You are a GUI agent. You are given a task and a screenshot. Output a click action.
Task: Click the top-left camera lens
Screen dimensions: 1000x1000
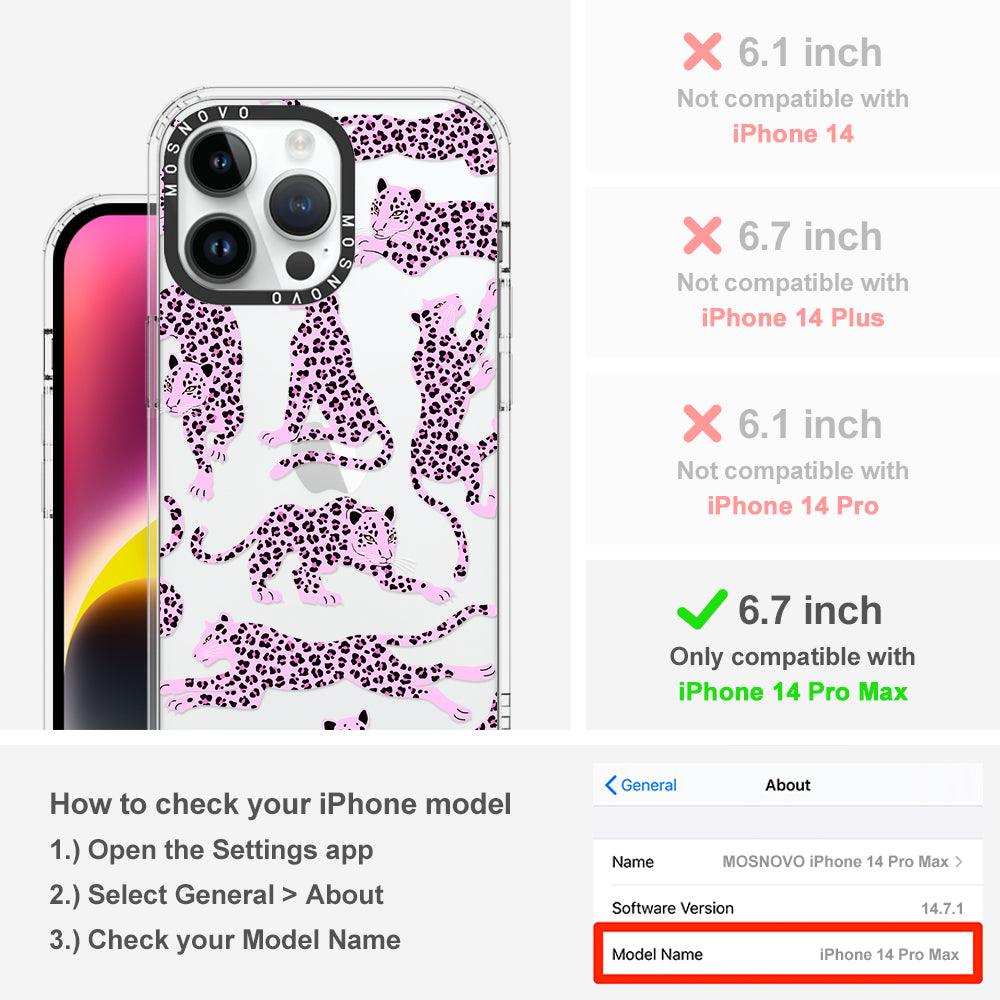click(221, 161)
